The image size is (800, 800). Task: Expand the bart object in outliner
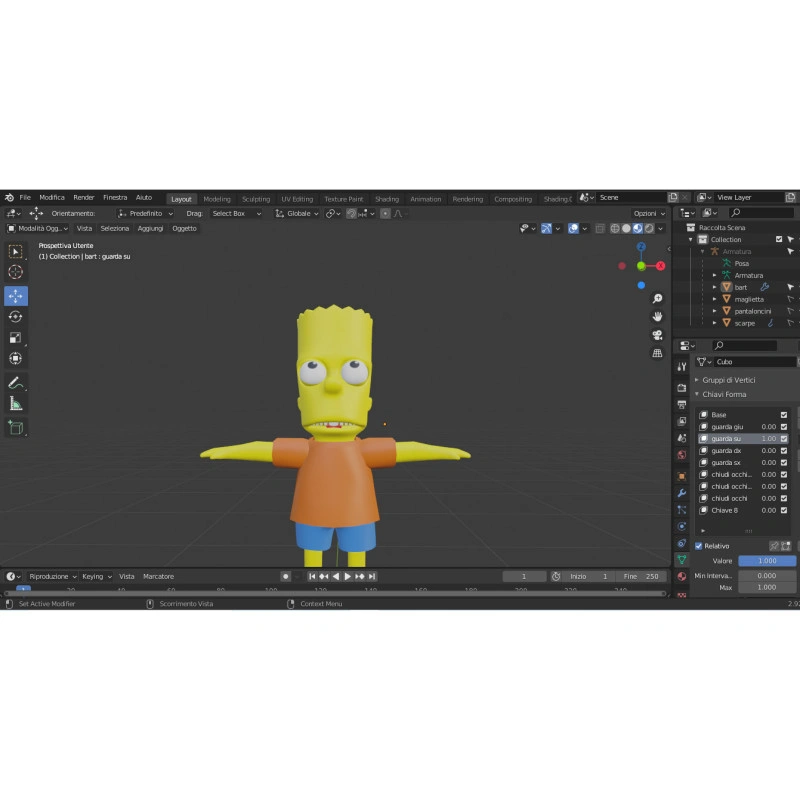714,287
